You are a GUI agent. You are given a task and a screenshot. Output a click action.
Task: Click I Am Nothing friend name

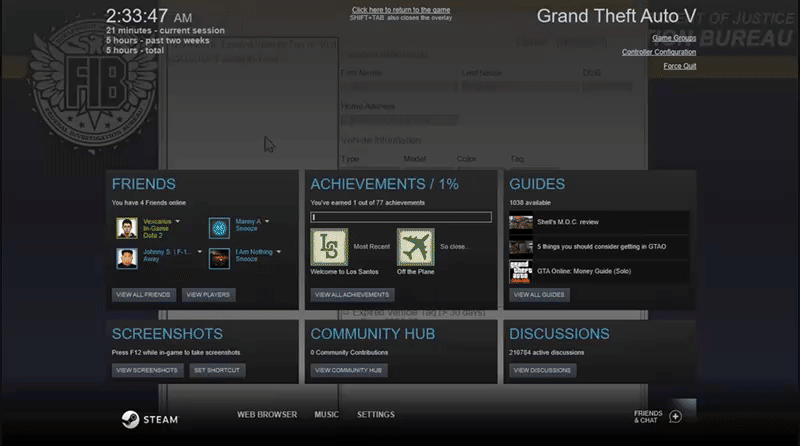(254, 252)
